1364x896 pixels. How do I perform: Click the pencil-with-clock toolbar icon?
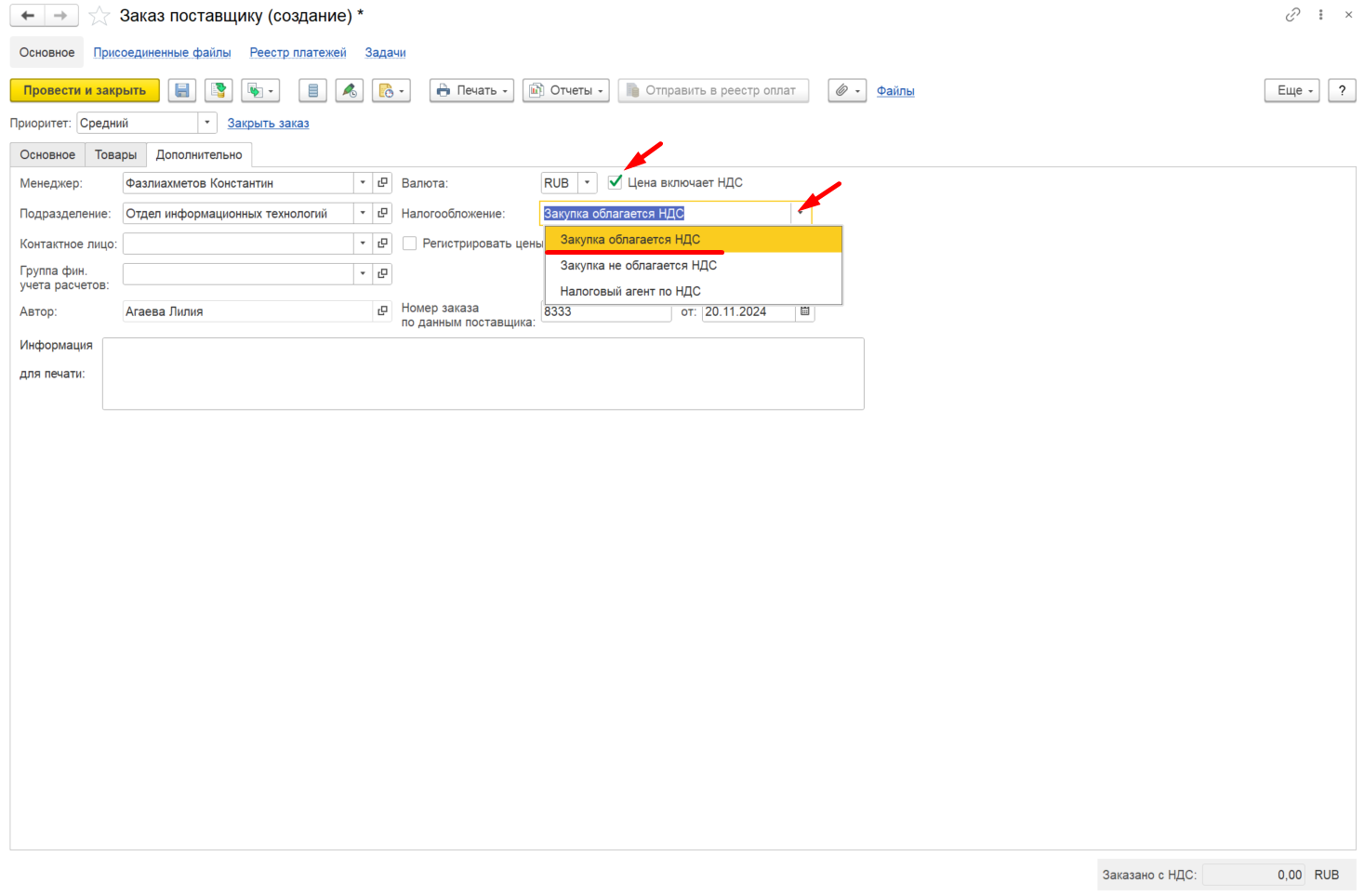[x=350, y=90]
